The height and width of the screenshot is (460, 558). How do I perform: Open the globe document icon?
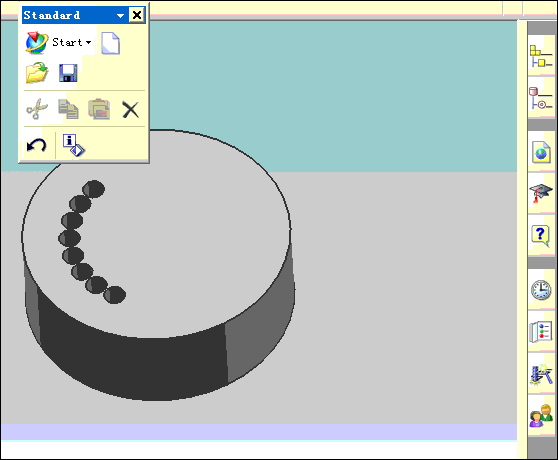point(541,152)
